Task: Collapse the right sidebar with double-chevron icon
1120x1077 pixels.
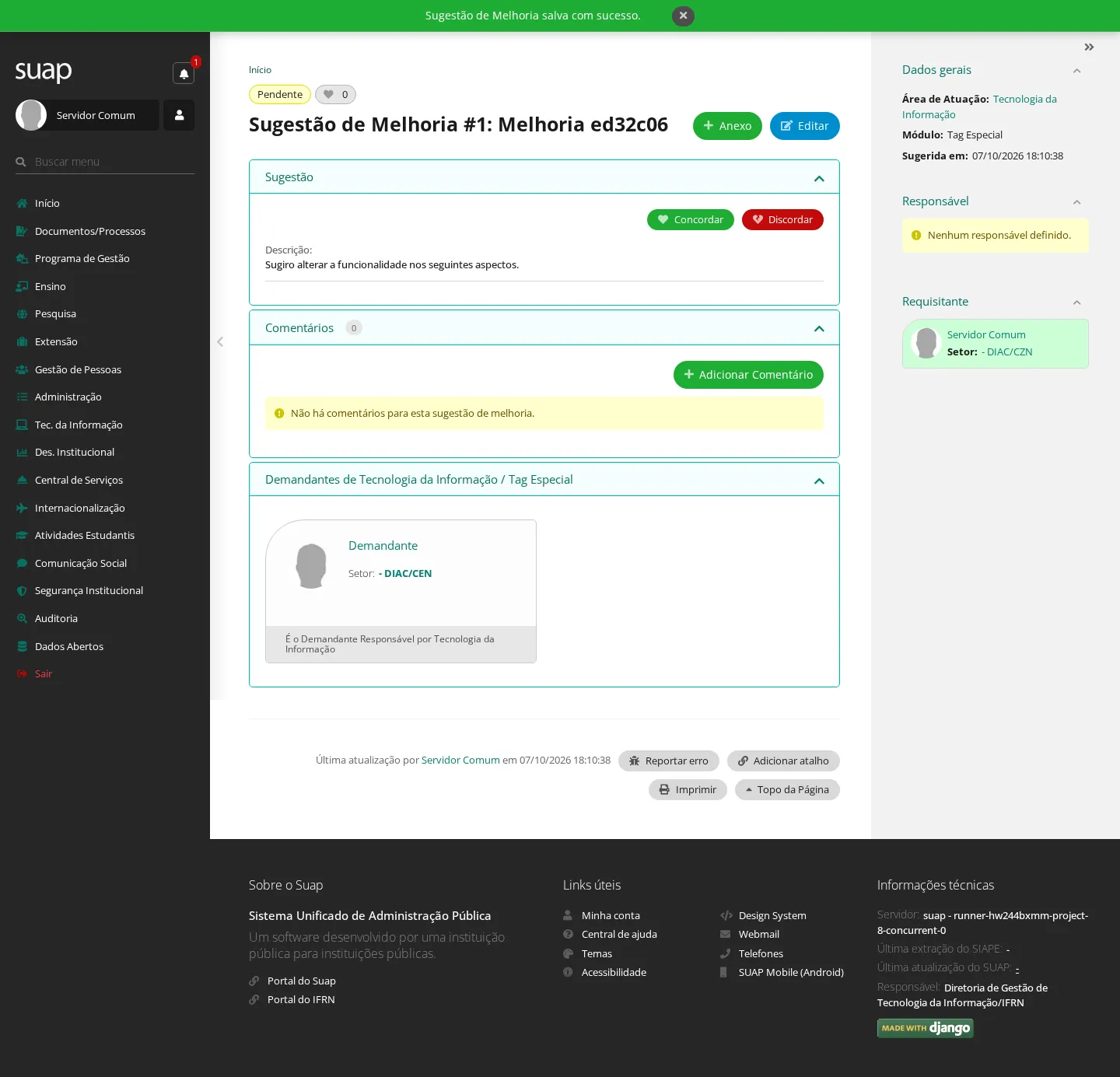Action: [x=1089, y=47]
